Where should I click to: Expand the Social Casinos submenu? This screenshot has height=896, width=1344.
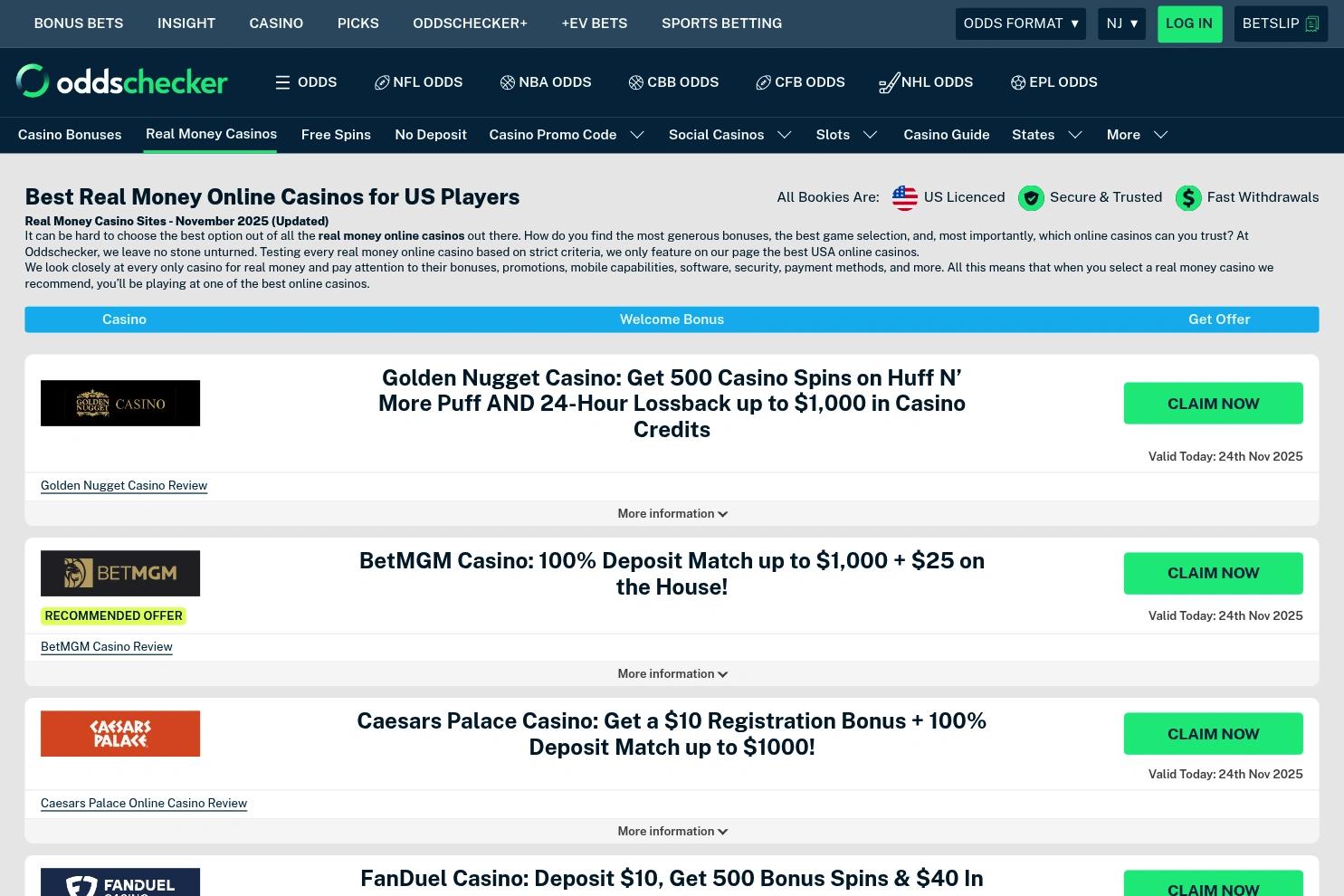pos(785,135)
